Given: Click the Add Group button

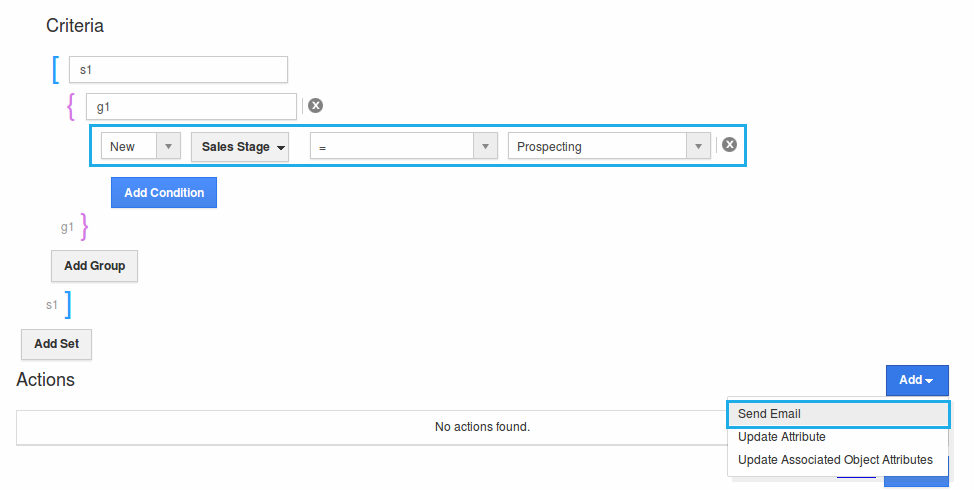Looking at the screenshot, I should (x=94, y=266).
